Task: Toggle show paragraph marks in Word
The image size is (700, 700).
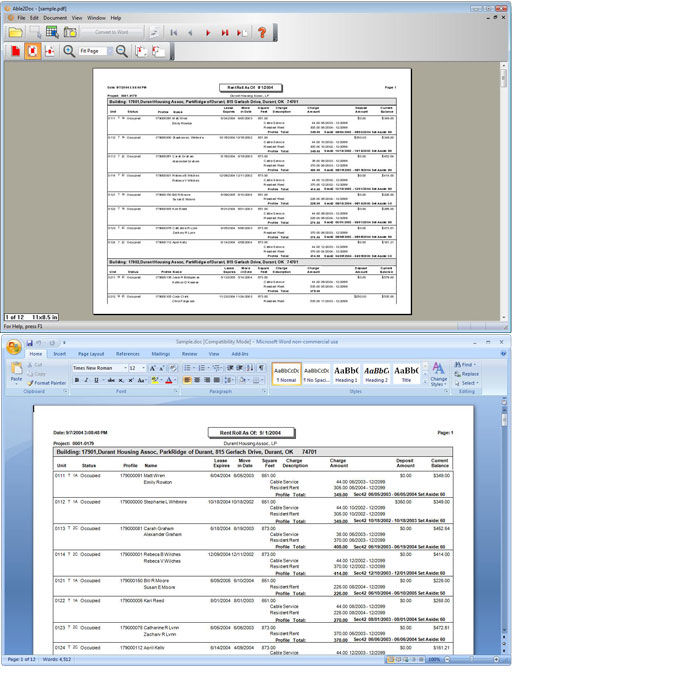Action: pos(261,367)
